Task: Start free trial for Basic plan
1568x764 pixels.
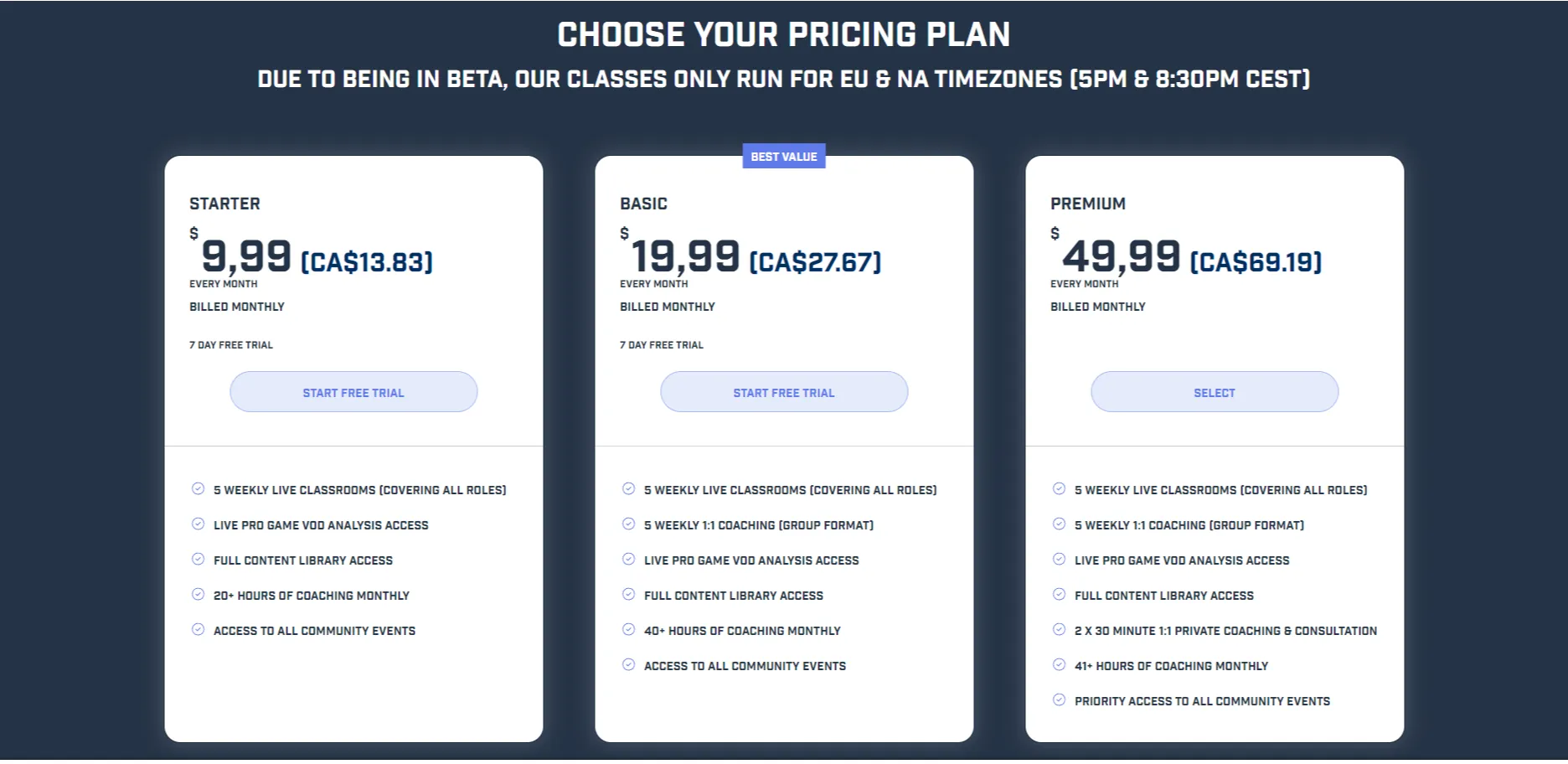Action: 784,392
